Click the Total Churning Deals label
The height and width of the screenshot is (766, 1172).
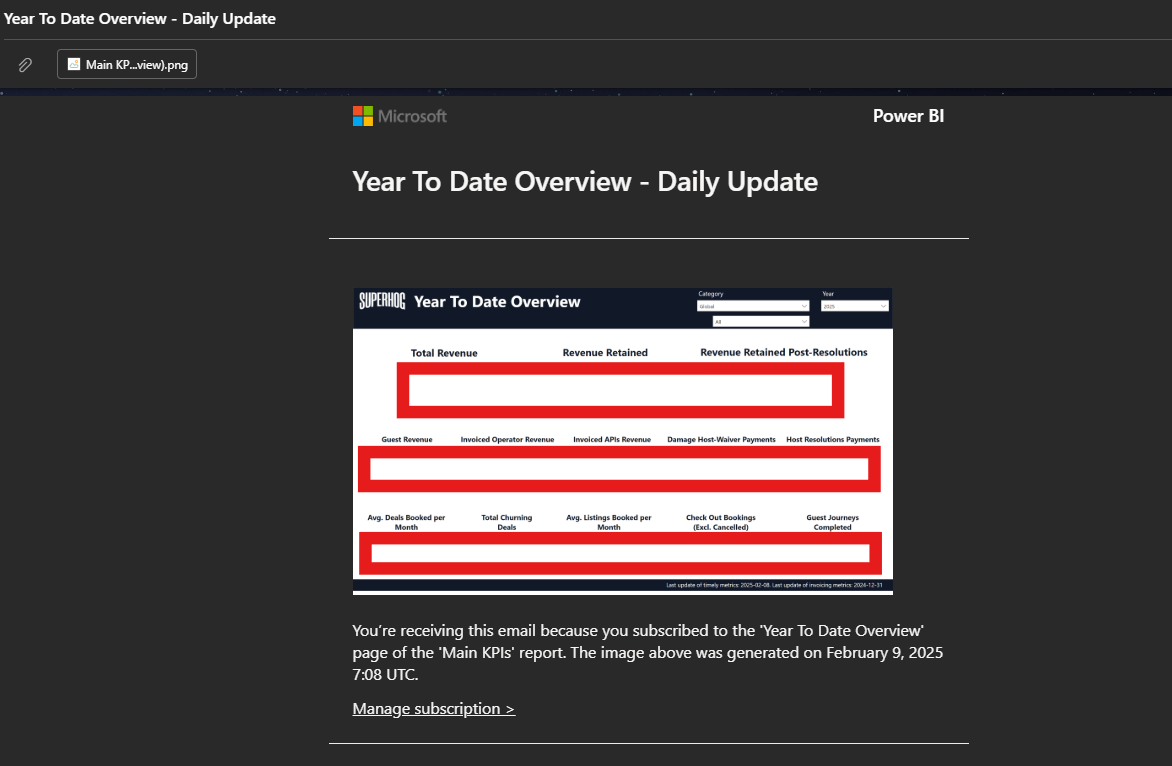pos(507,522)
